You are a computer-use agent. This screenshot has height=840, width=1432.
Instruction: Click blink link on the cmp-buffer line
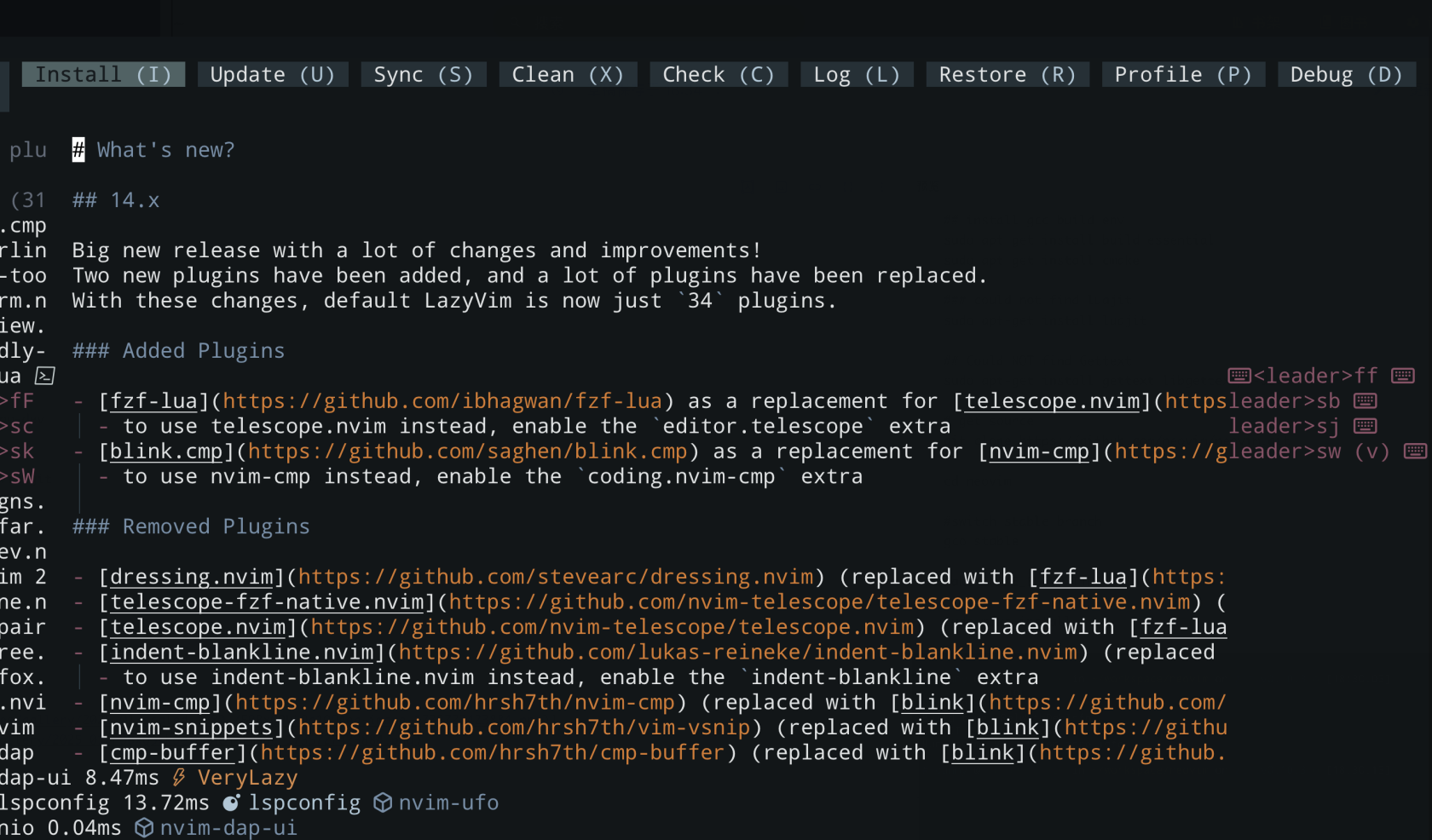(x=983, y=753)
